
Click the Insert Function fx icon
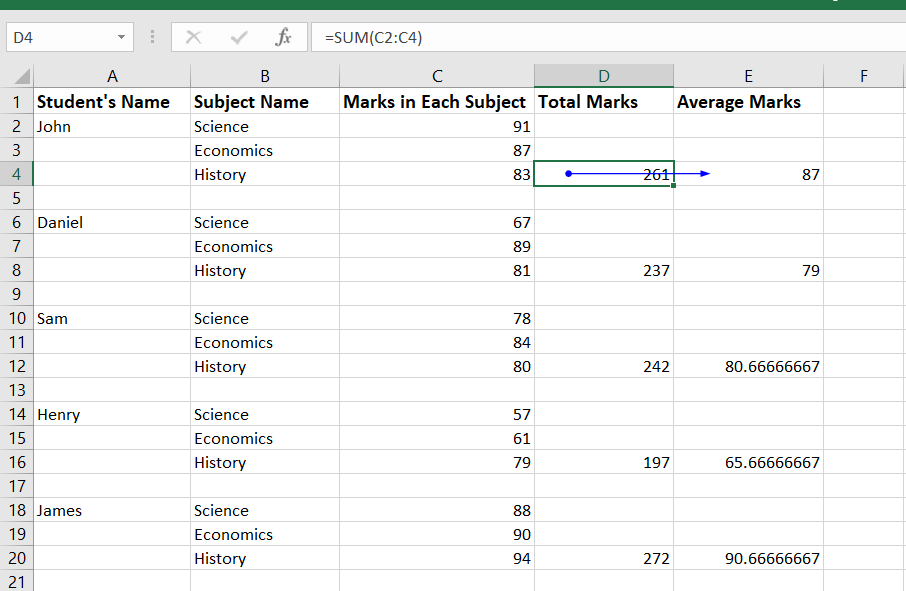[x=283, y=37]
